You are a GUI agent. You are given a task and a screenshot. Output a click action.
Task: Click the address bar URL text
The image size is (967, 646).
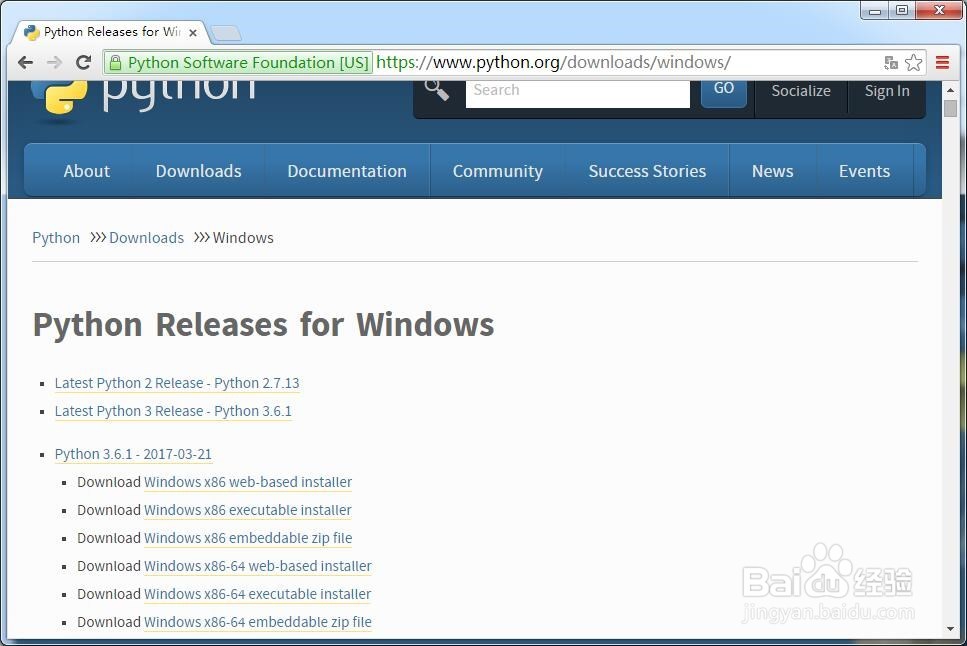click(553, 62)
